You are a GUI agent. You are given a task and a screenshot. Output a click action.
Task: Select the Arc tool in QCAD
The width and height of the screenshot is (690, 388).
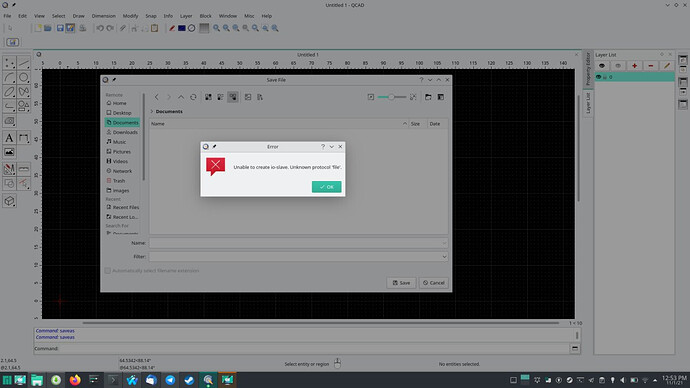point(9,78)
